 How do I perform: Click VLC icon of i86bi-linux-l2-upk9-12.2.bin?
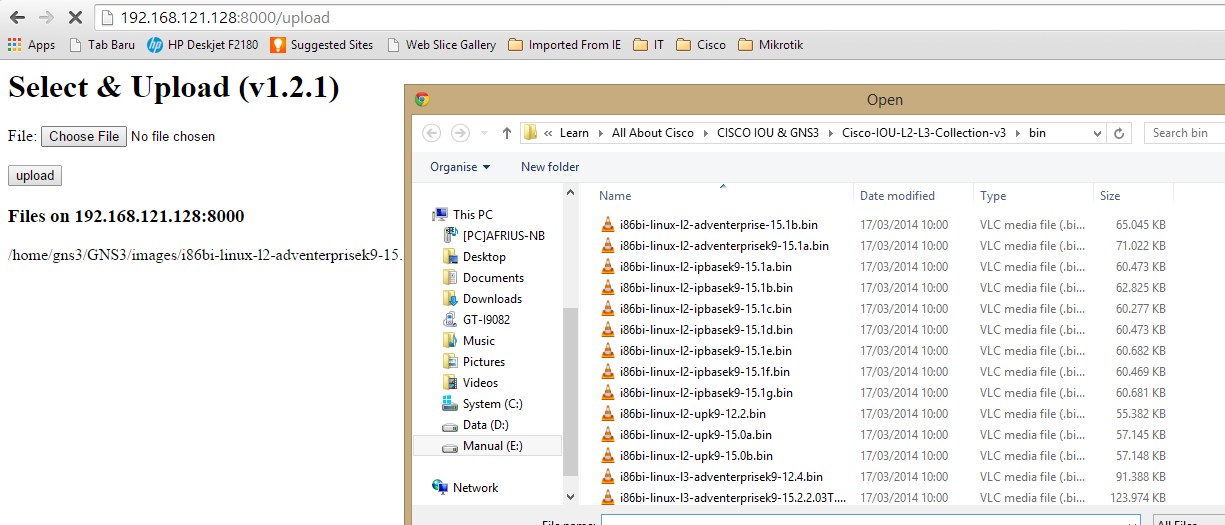tap(608, 414)
